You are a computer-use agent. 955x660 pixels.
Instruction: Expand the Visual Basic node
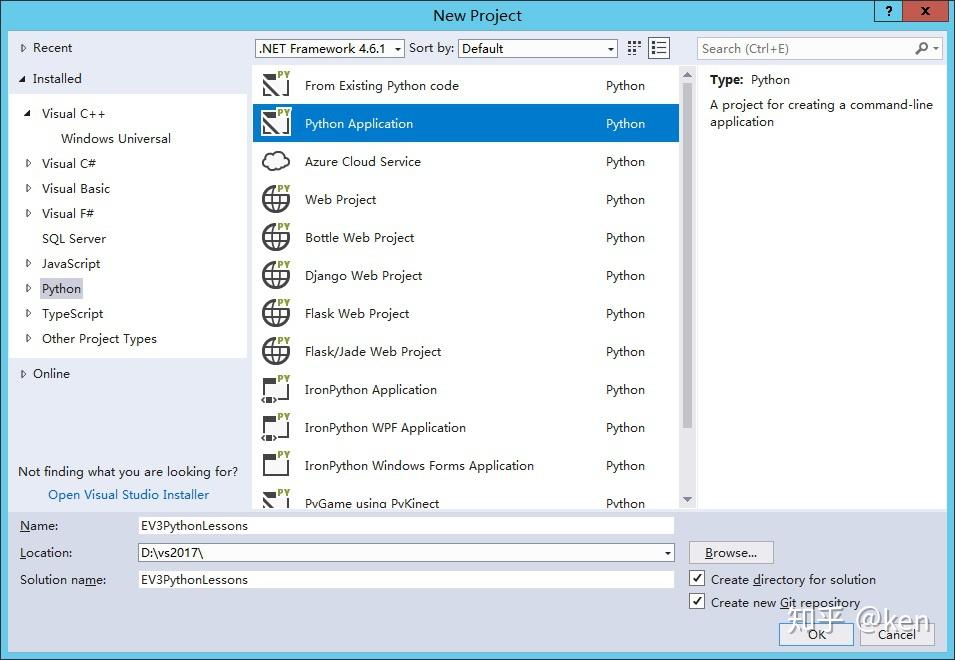[x=28, y=188]
